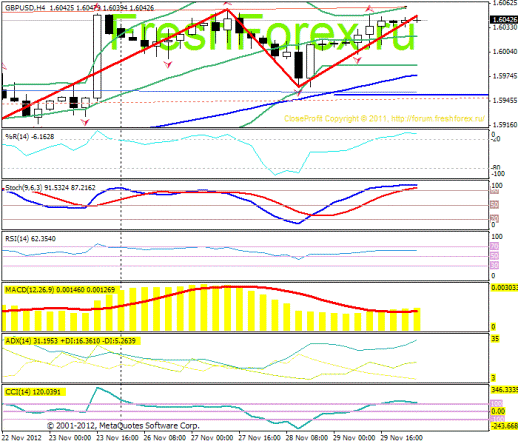This screenshot has width=518, height=444.
Task: Click the thick blue horizontal level line
Action: pos(411,95)
